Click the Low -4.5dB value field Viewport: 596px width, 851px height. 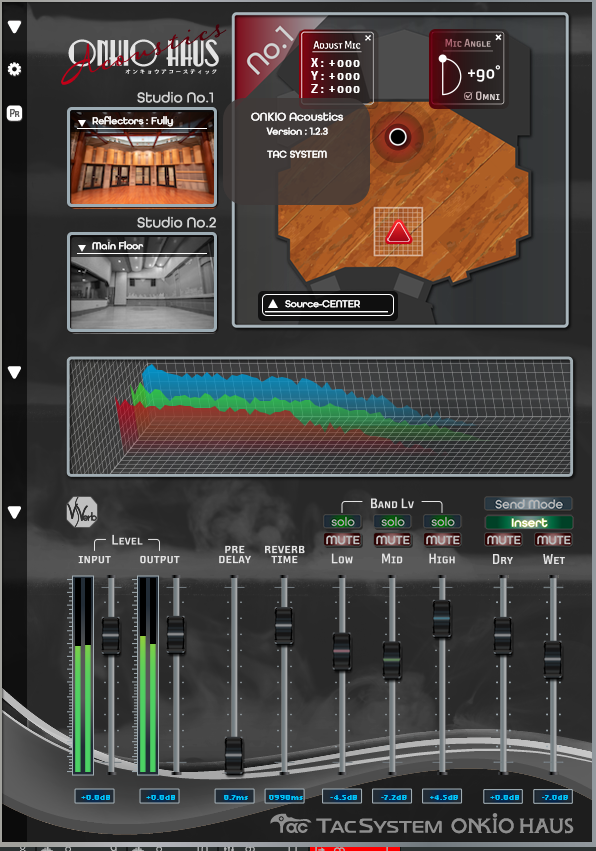click(342, 797)
